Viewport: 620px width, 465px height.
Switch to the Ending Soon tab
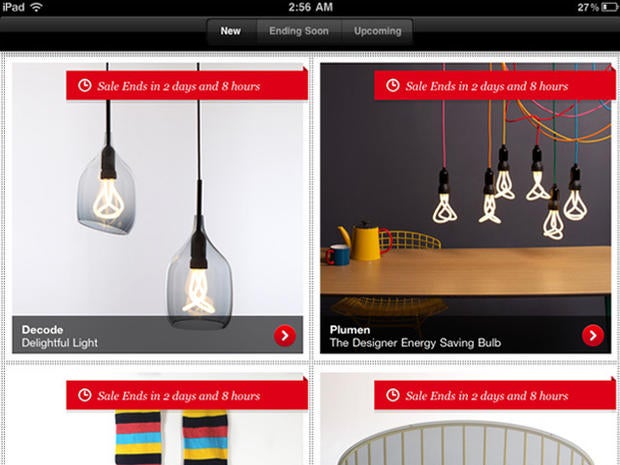(299, 31)
